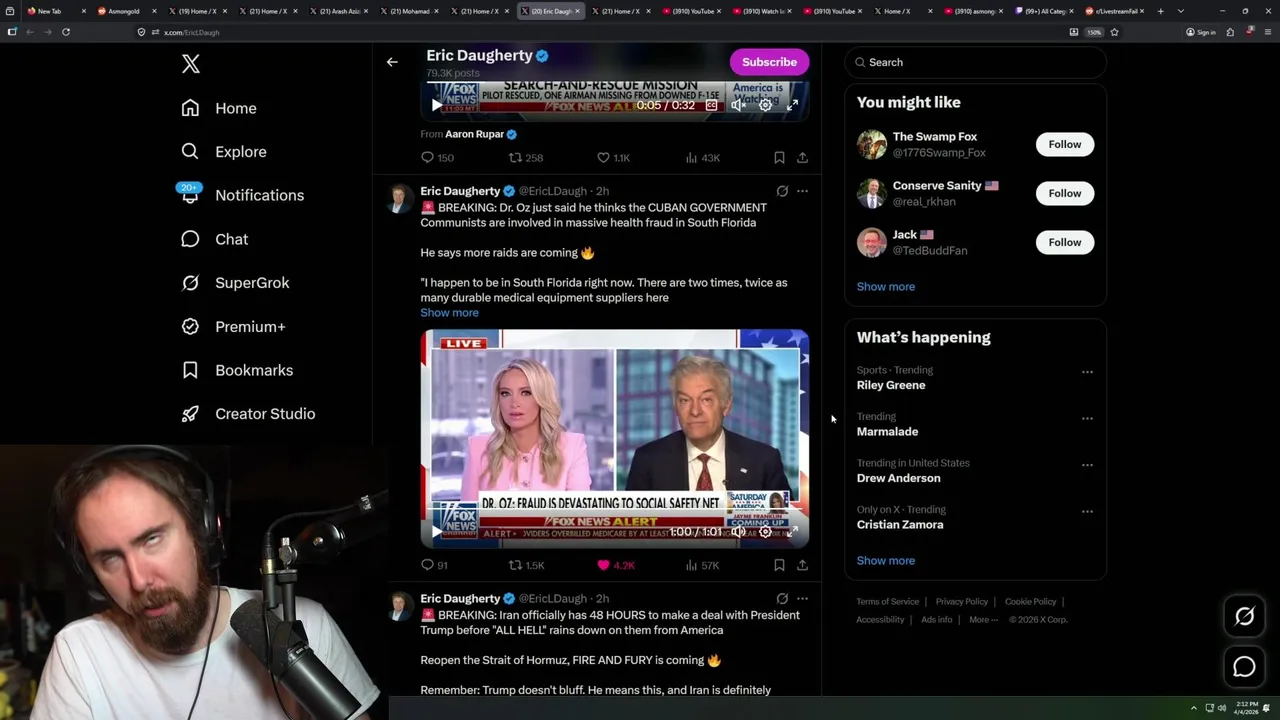
Task: Follow Conserve Sanity
Action: click(x=1064, y=193)
